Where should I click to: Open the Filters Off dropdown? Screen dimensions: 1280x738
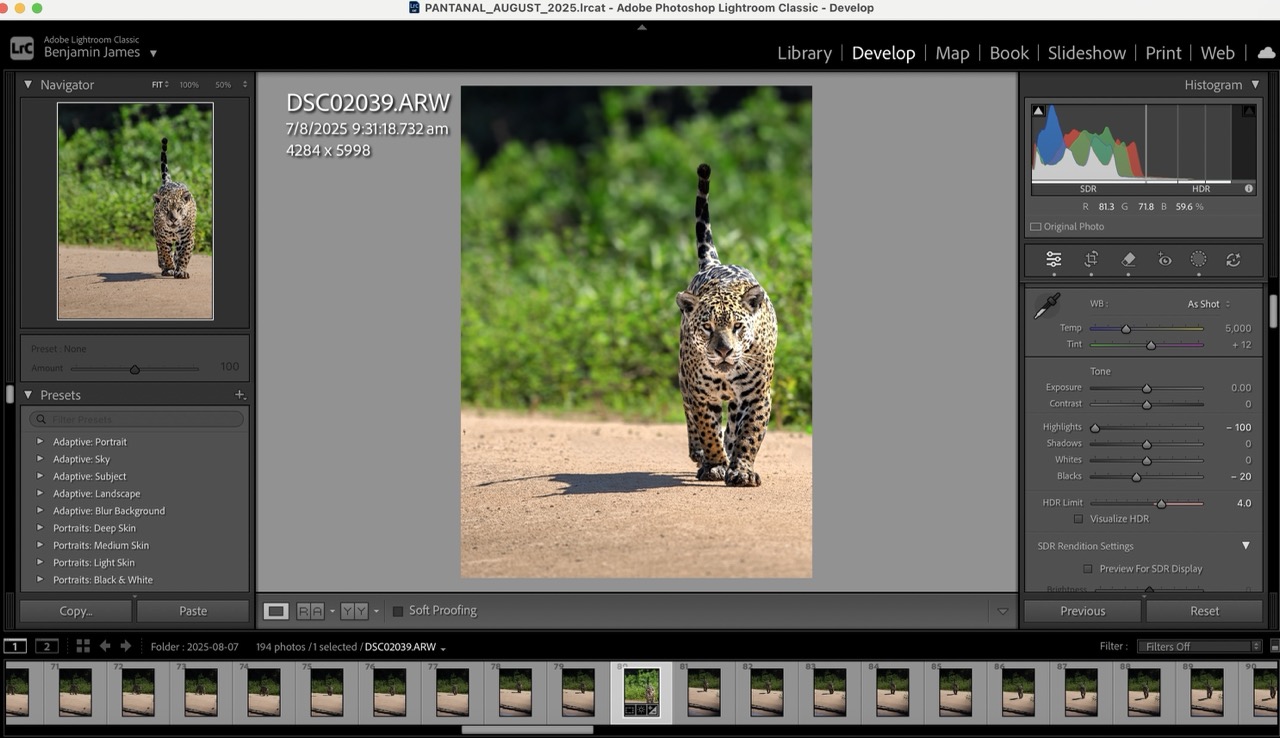(x=1202, y=647)
